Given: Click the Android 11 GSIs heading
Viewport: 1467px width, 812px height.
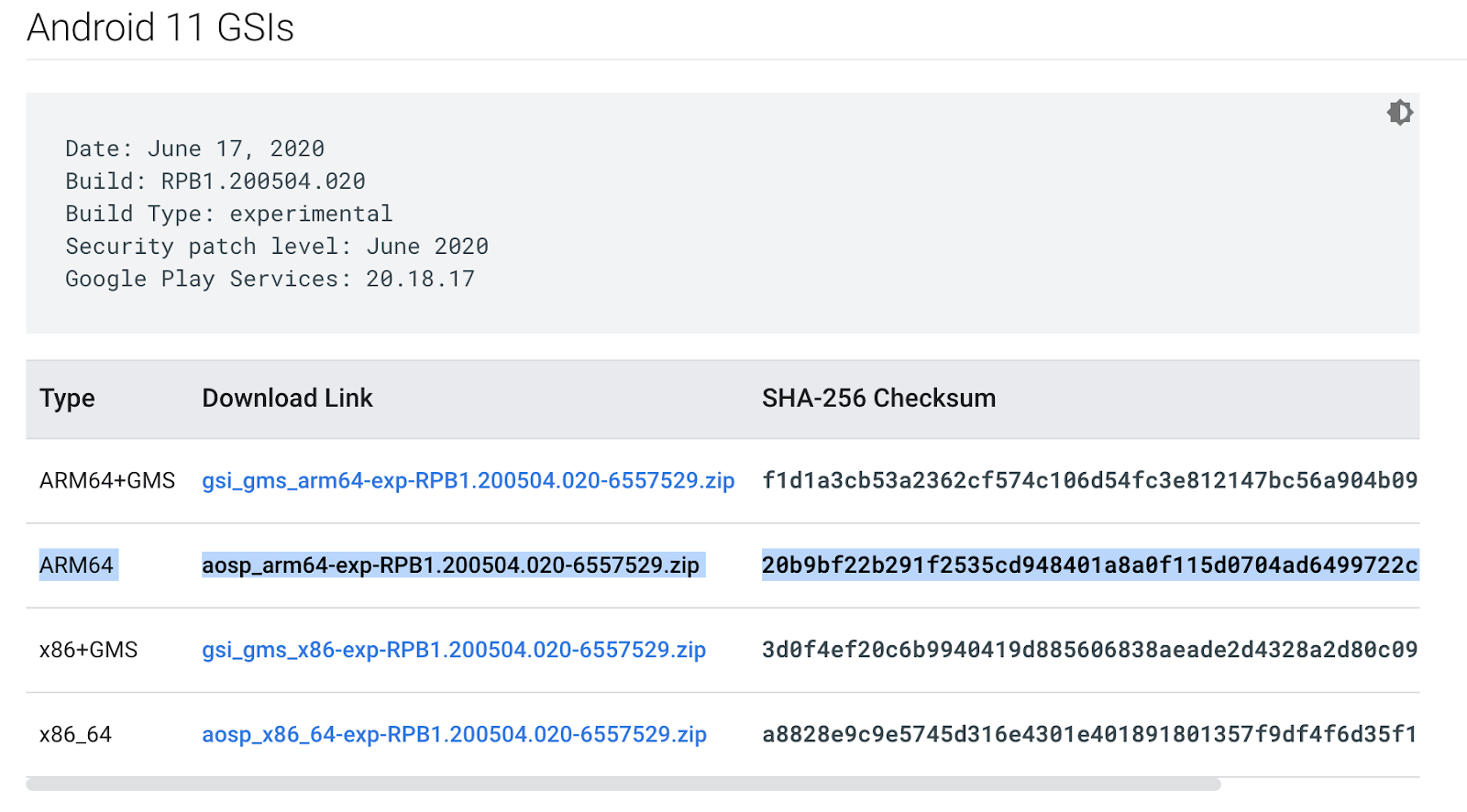Looking at the screenshot, I should 160,27.
